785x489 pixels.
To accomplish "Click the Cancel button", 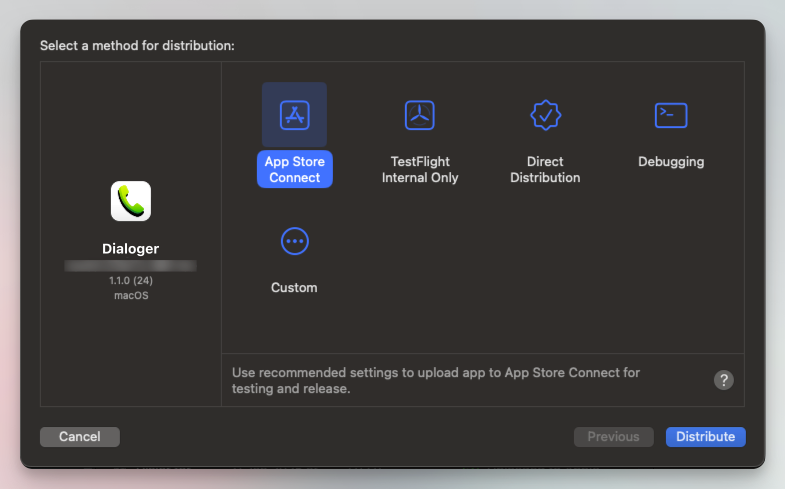I will tap(80, 436).
